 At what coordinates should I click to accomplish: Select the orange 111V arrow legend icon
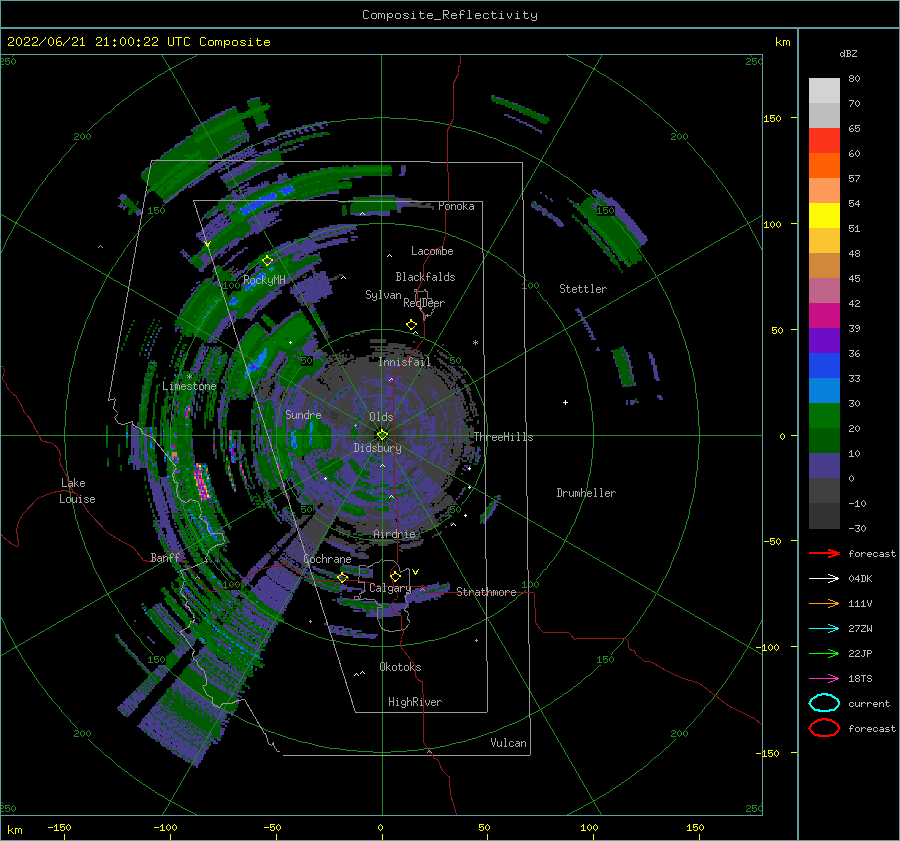coord(824,603)
